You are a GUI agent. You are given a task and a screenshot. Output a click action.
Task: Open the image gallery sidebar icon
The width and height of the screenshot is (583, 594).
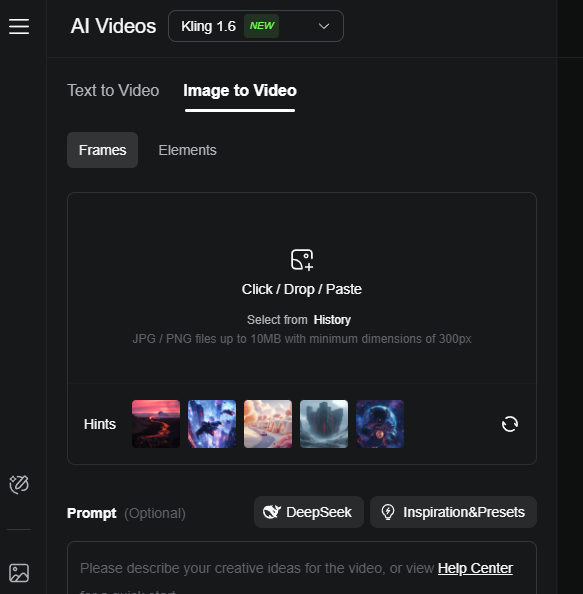19,573
